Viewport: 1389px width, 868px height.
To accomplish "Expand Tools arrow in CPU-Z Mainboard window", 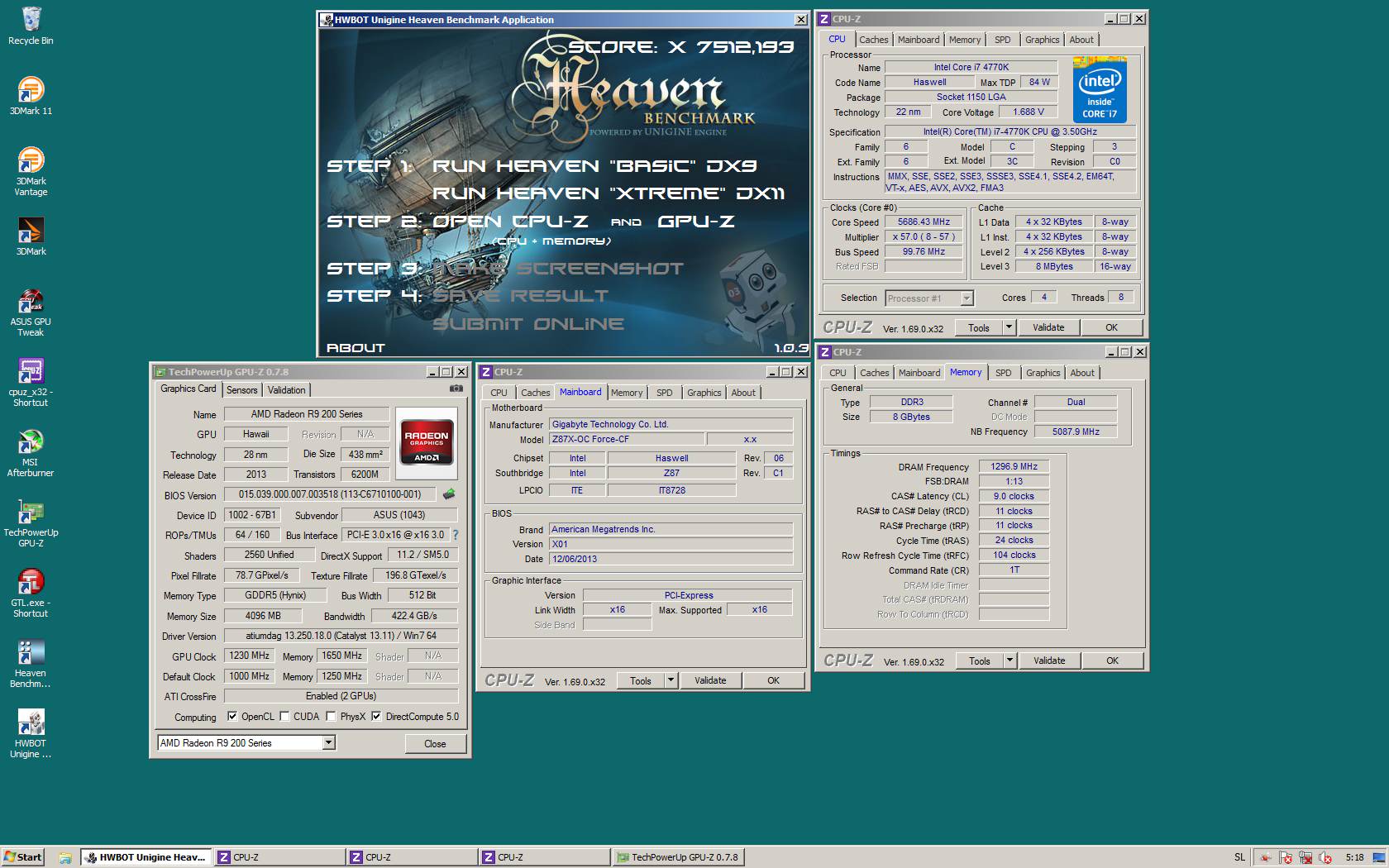I will click(671, 680).
